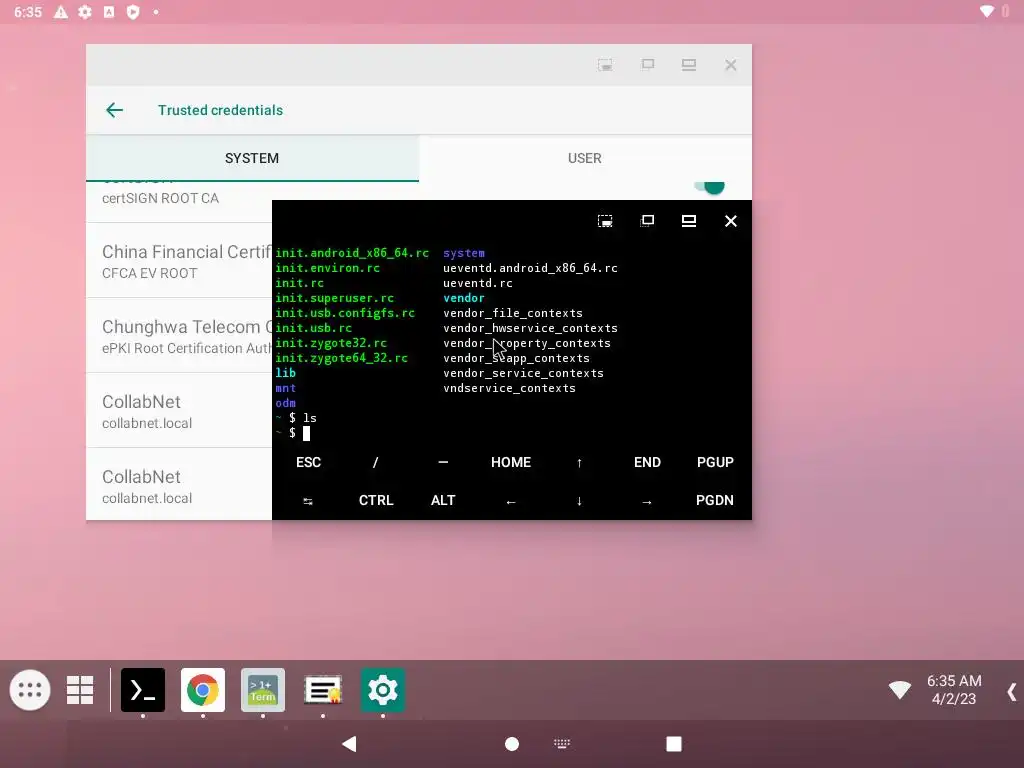Go back from Trusted credentials
This screenshot has width=1024, height=768.
[x=114, y=110]
